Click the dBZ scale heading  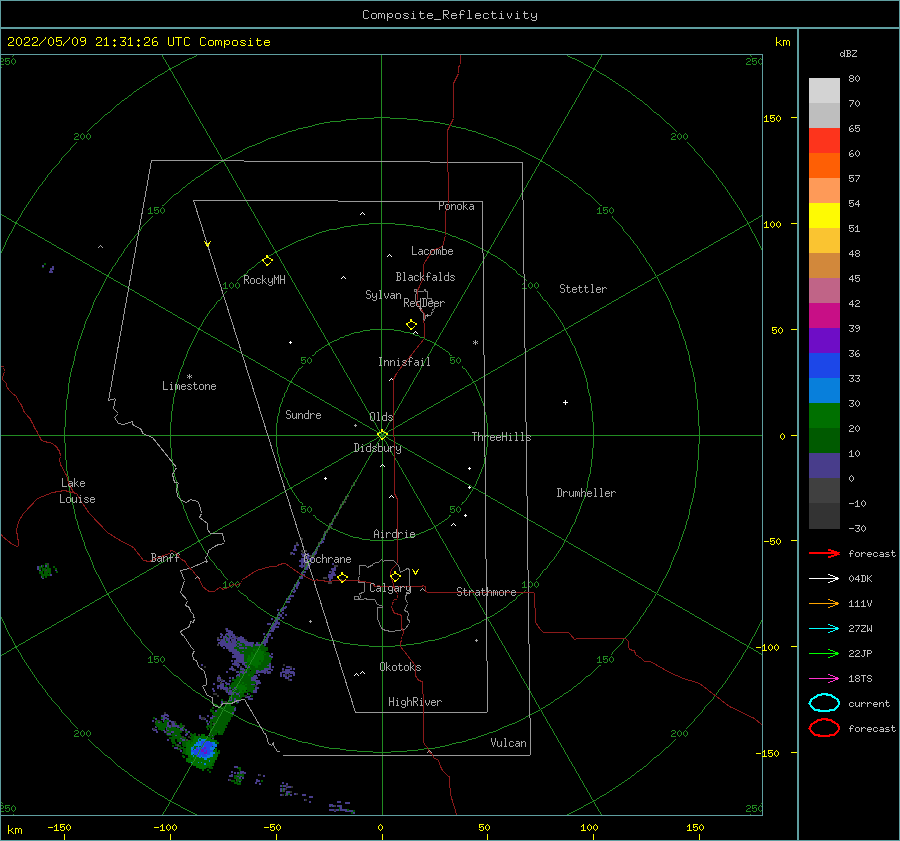pyautogui.click(x=848, y=53)
